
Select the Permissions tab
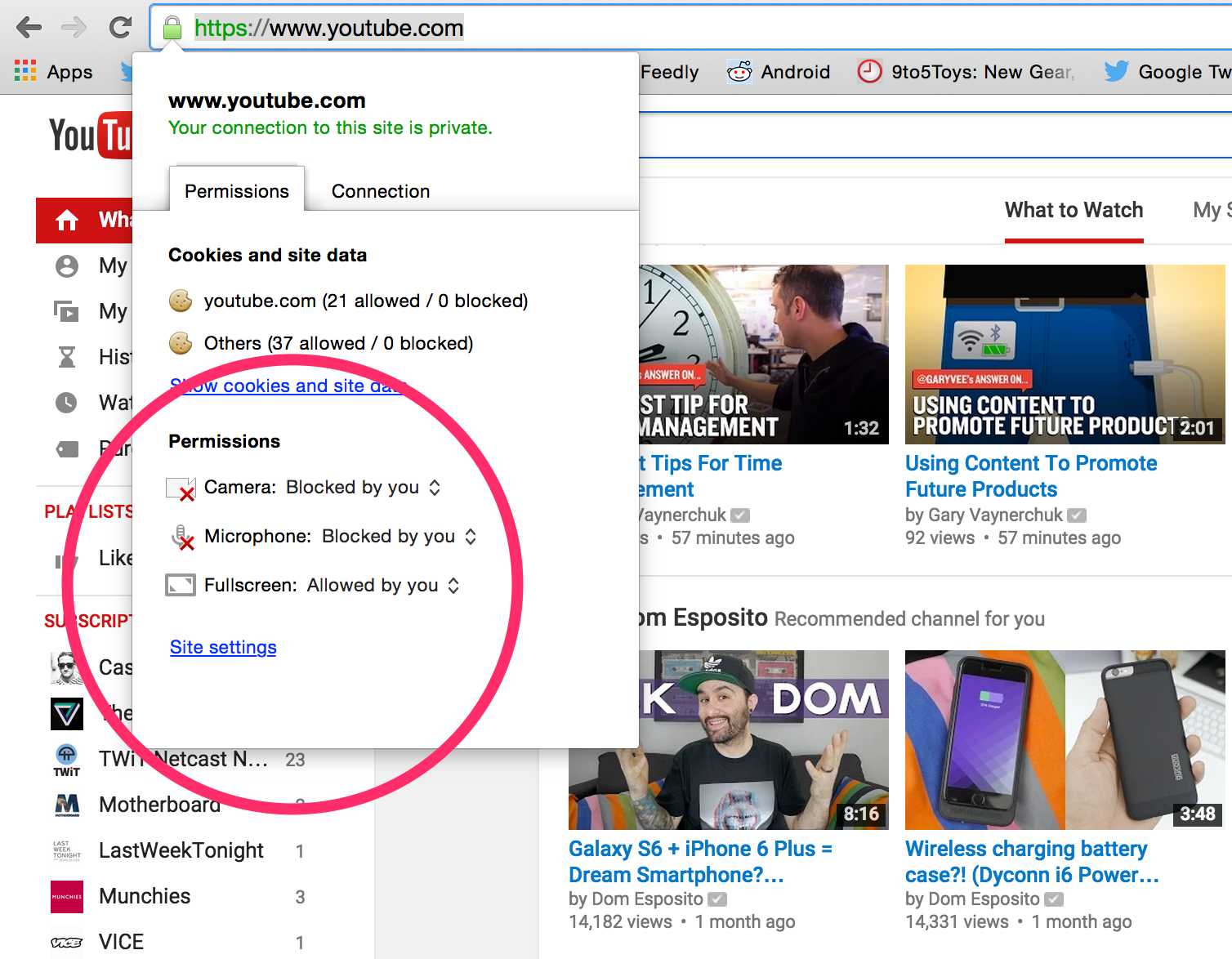click(236, 191)
